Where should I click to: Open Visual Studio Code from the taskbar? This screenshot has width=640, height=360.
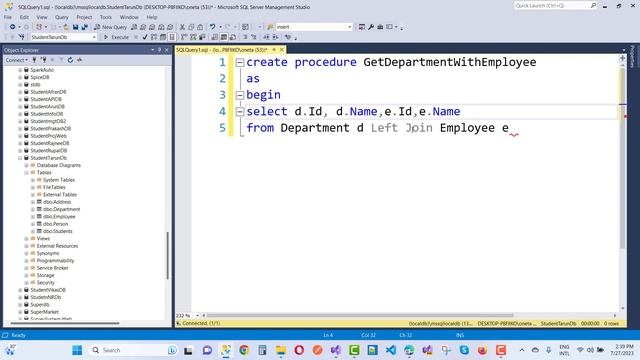[391, 350]
